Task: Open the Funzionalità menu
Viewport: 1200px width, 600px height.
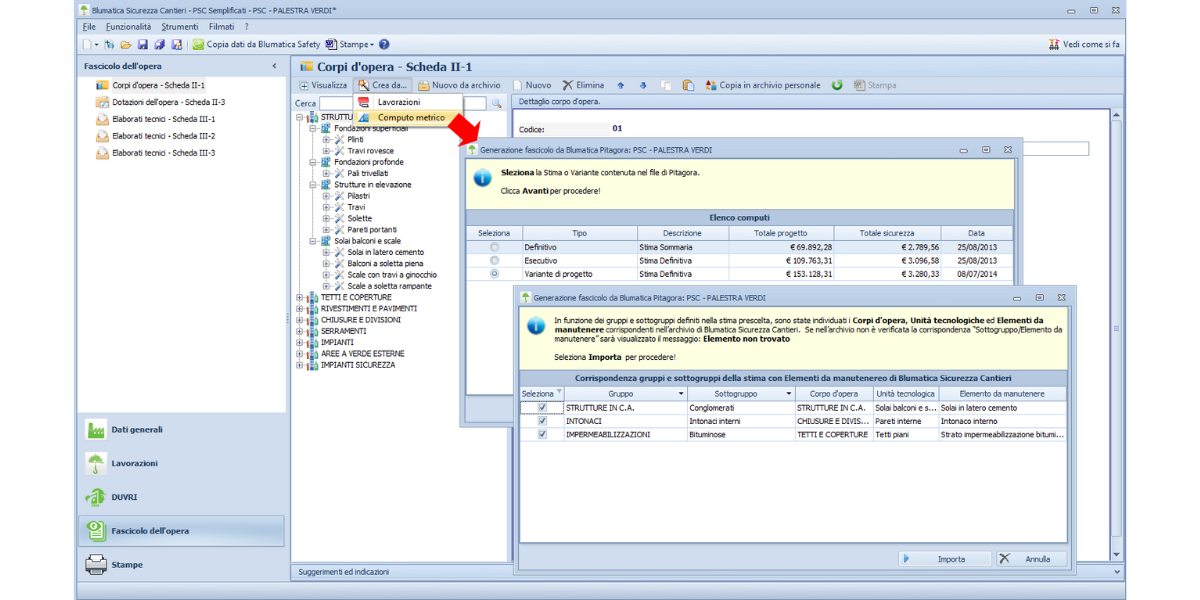Action: [x=128, y=27]
